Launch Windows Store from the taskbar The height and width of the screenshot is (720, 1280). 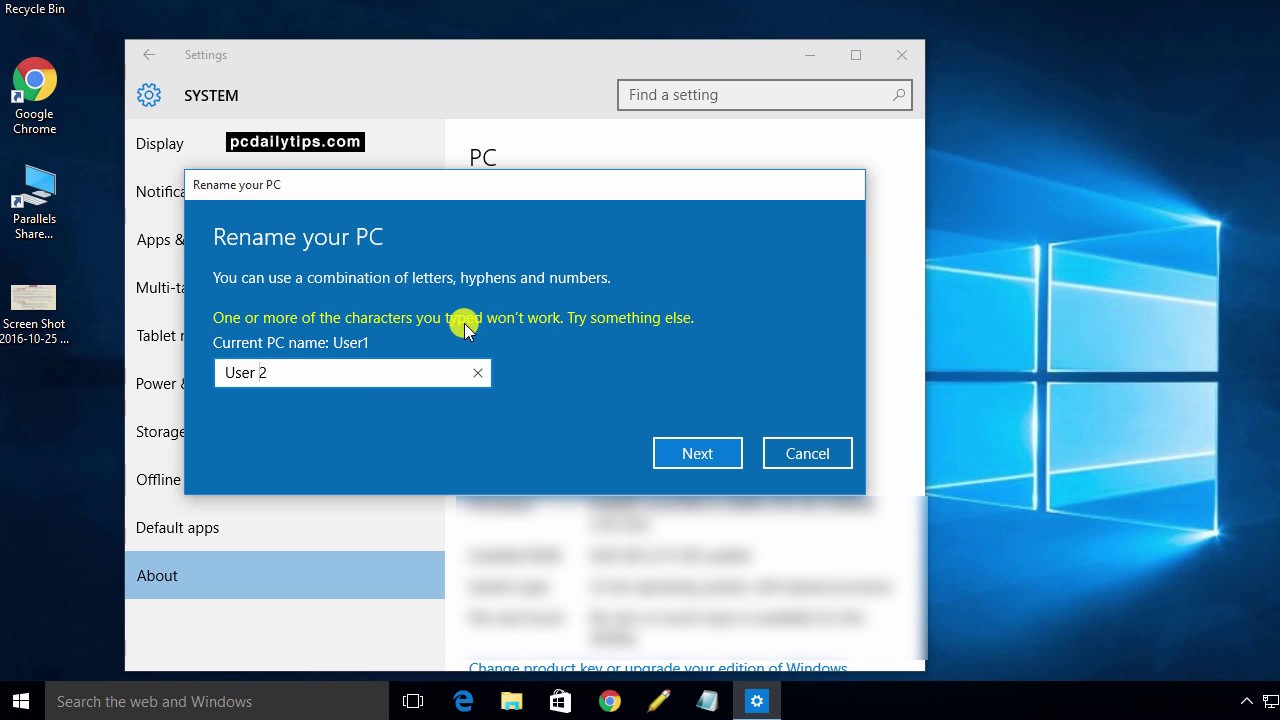coord(560,702)
